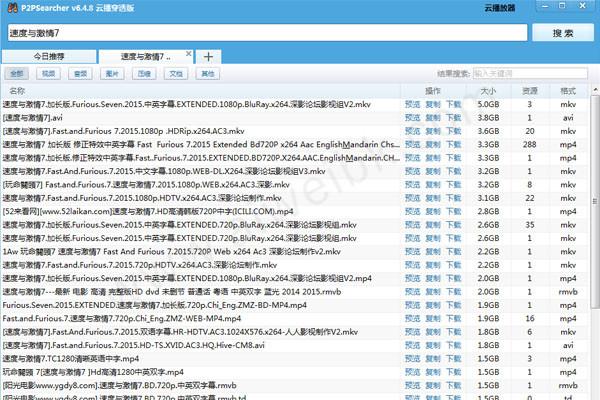The image size is (600, 400).
Task: Open a new search tab with plus
Action: coord(208,57)
